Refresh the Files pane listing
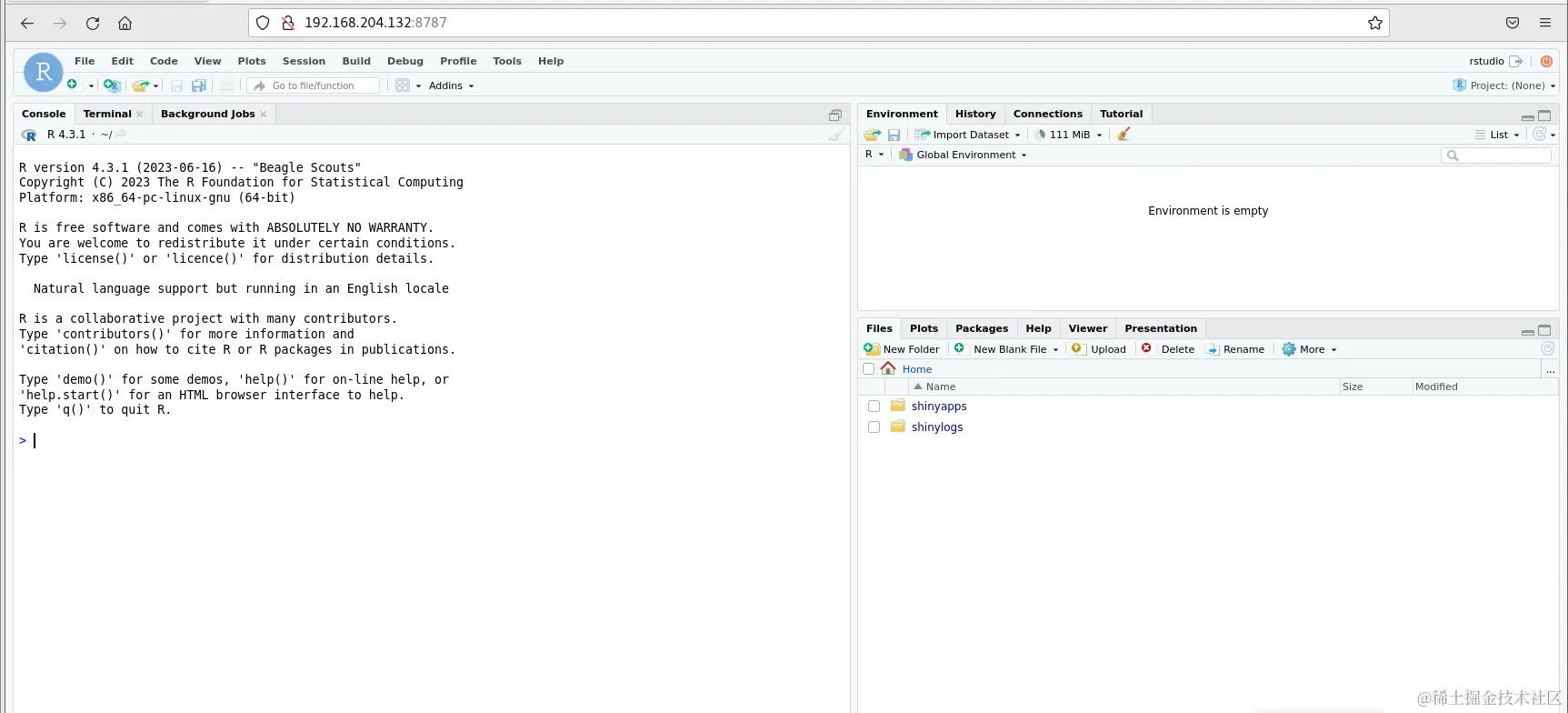1568x713 pixels. [x=1548, y=348]
